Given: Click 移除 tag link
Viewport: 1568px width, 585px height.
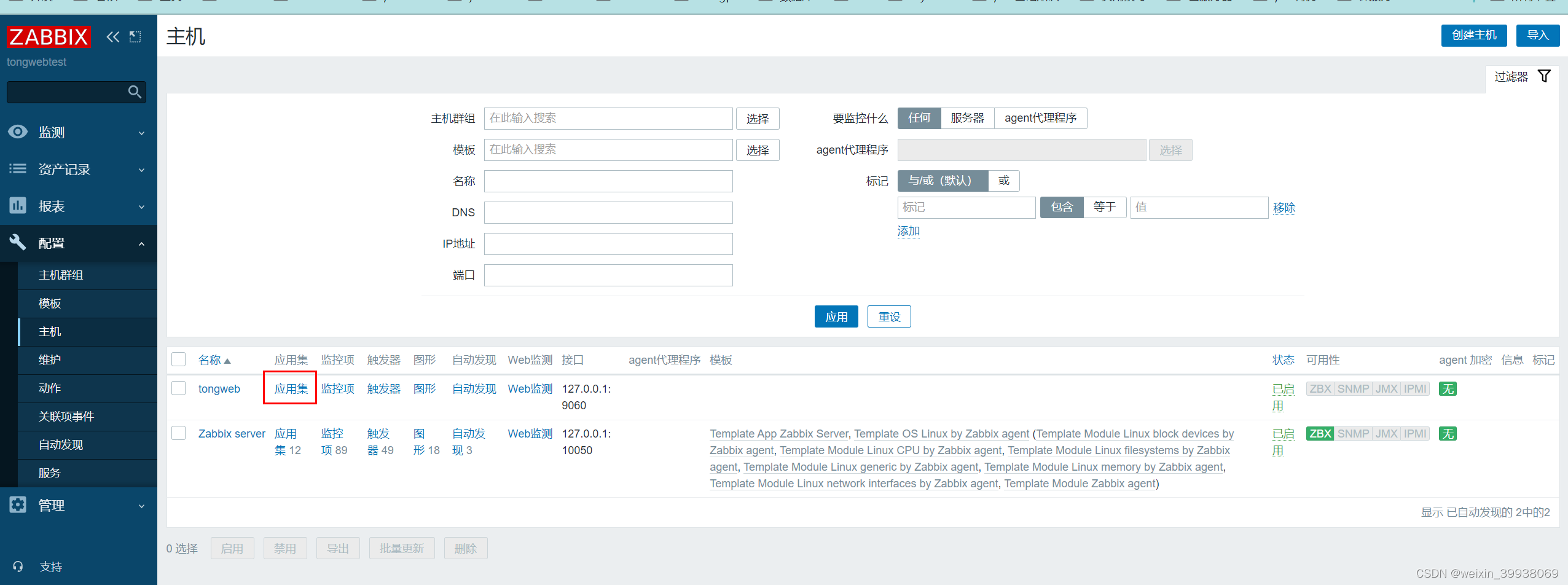Looking at the screenshot, I should [x=1284, y=208].
